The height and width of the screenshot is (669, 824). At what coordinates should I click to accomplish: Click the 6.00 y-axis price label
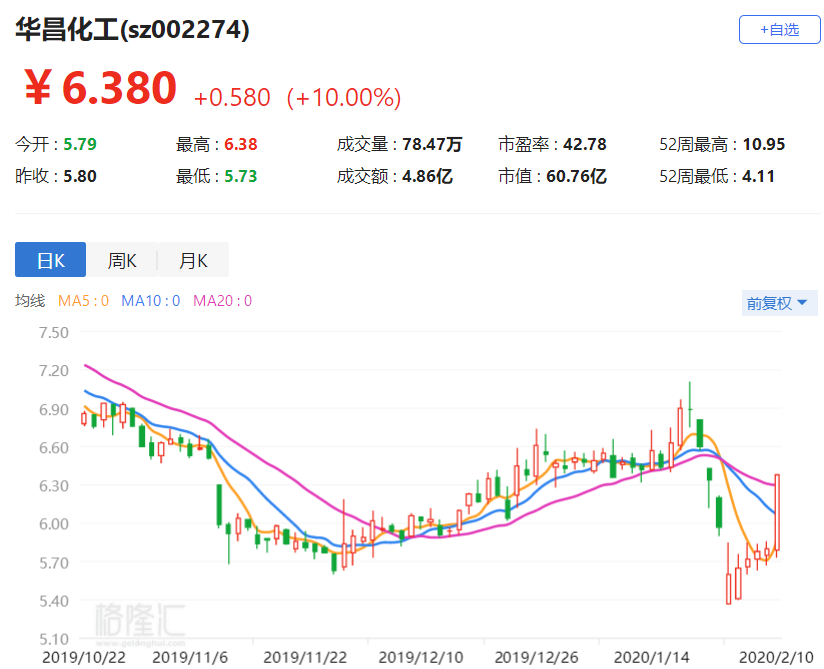54,524
